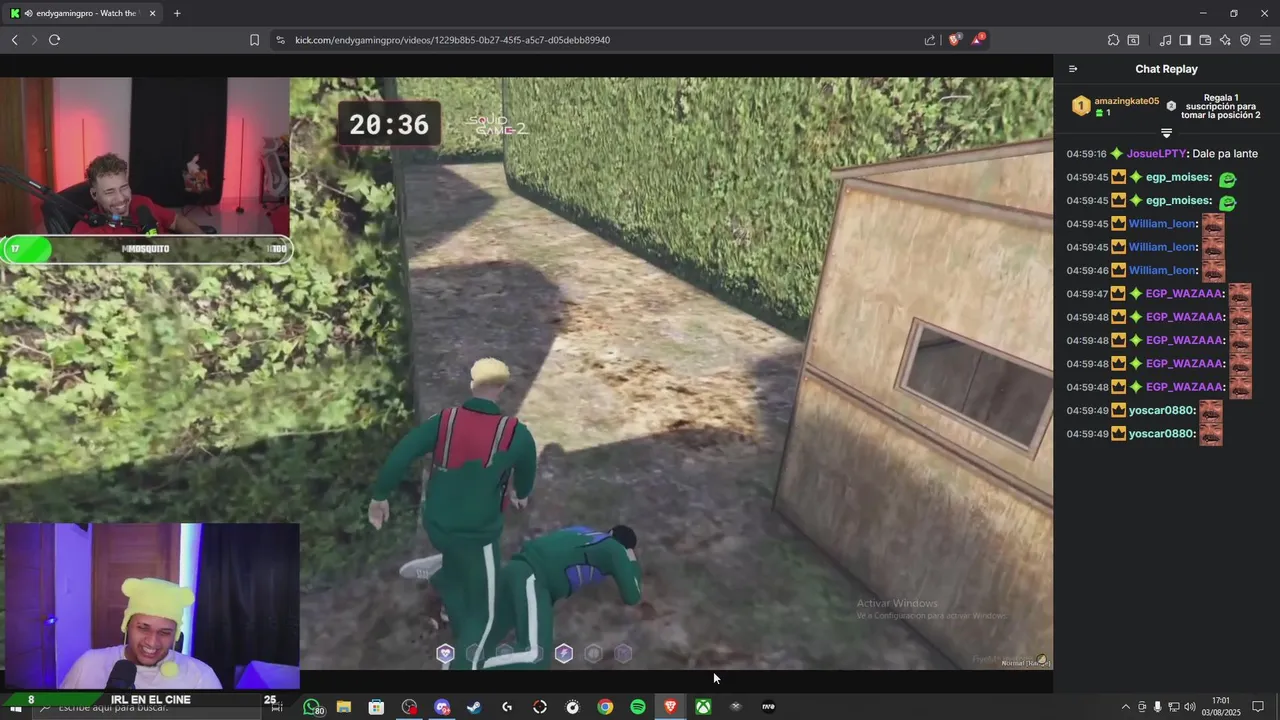Open the clock showing 17:01
Screen dimensions: 1280x720
[1221, 707]
